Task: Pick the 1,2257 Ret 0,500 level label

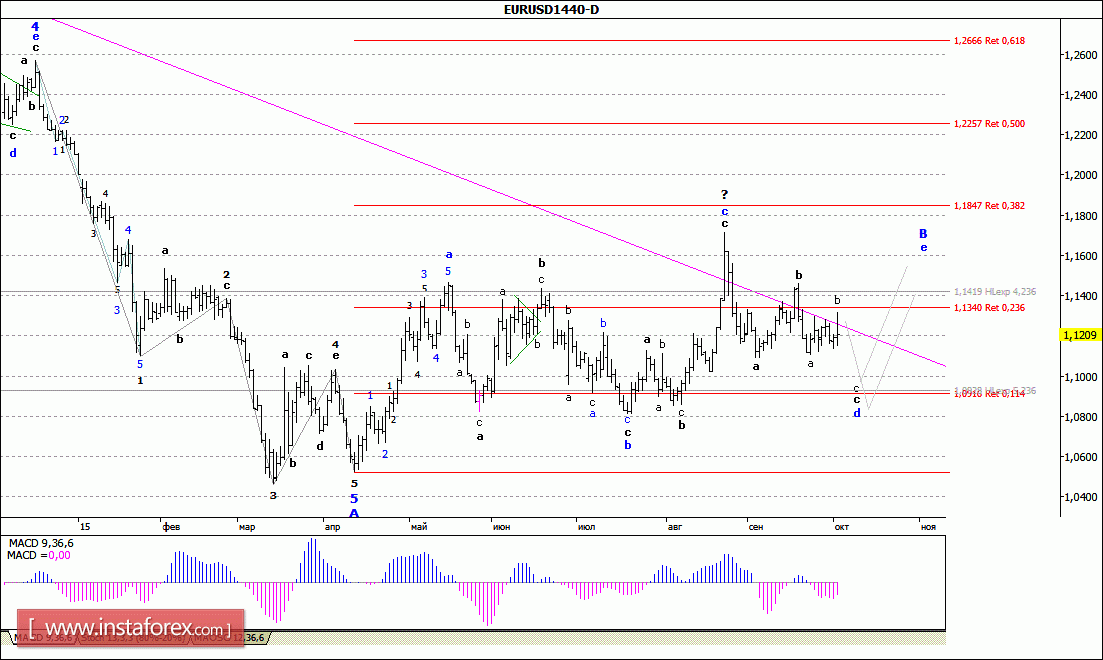Action: pos(989,124)
